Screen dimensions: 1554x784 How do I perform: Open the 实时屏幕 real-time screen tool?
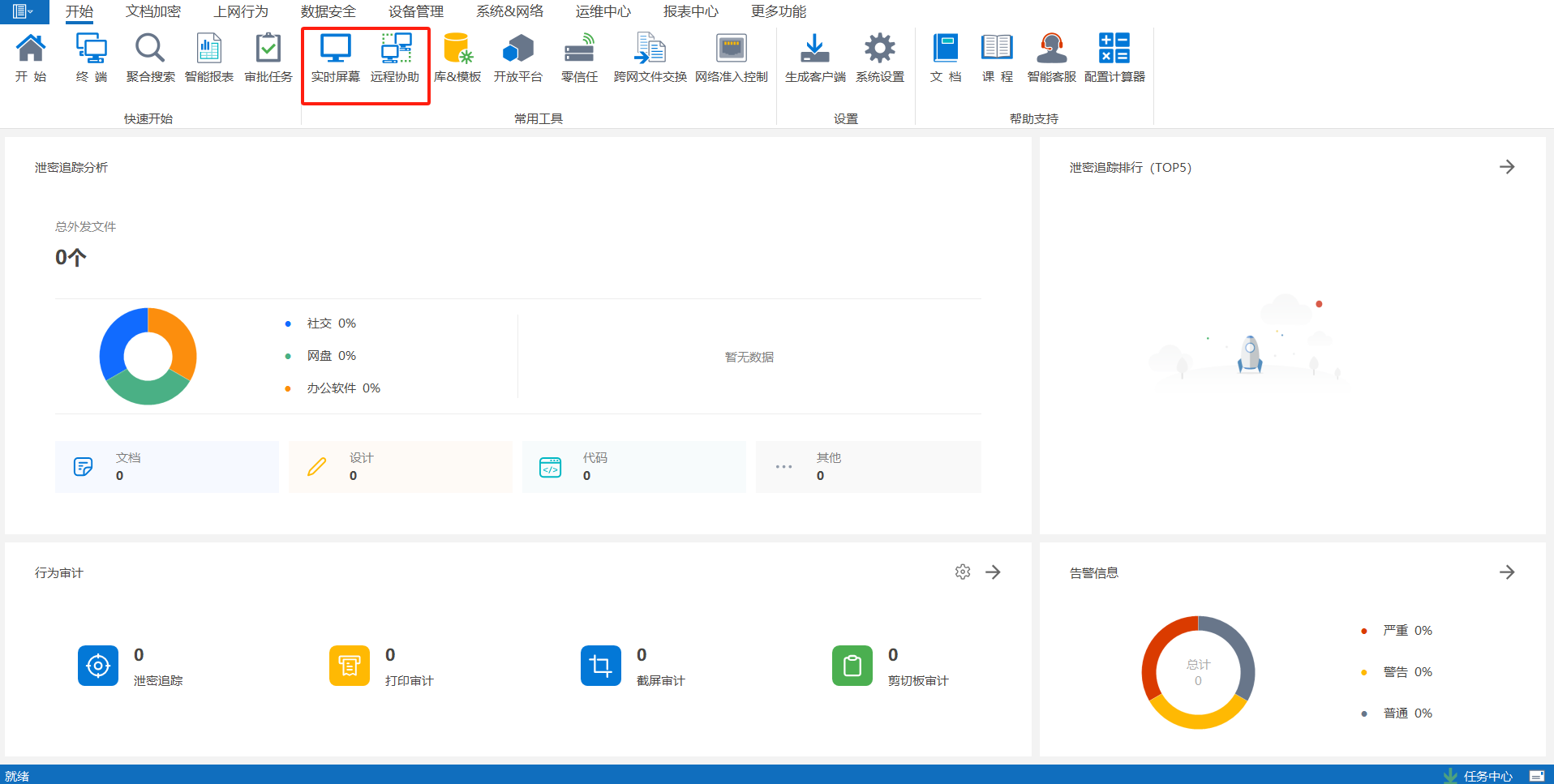click(335, 58)
